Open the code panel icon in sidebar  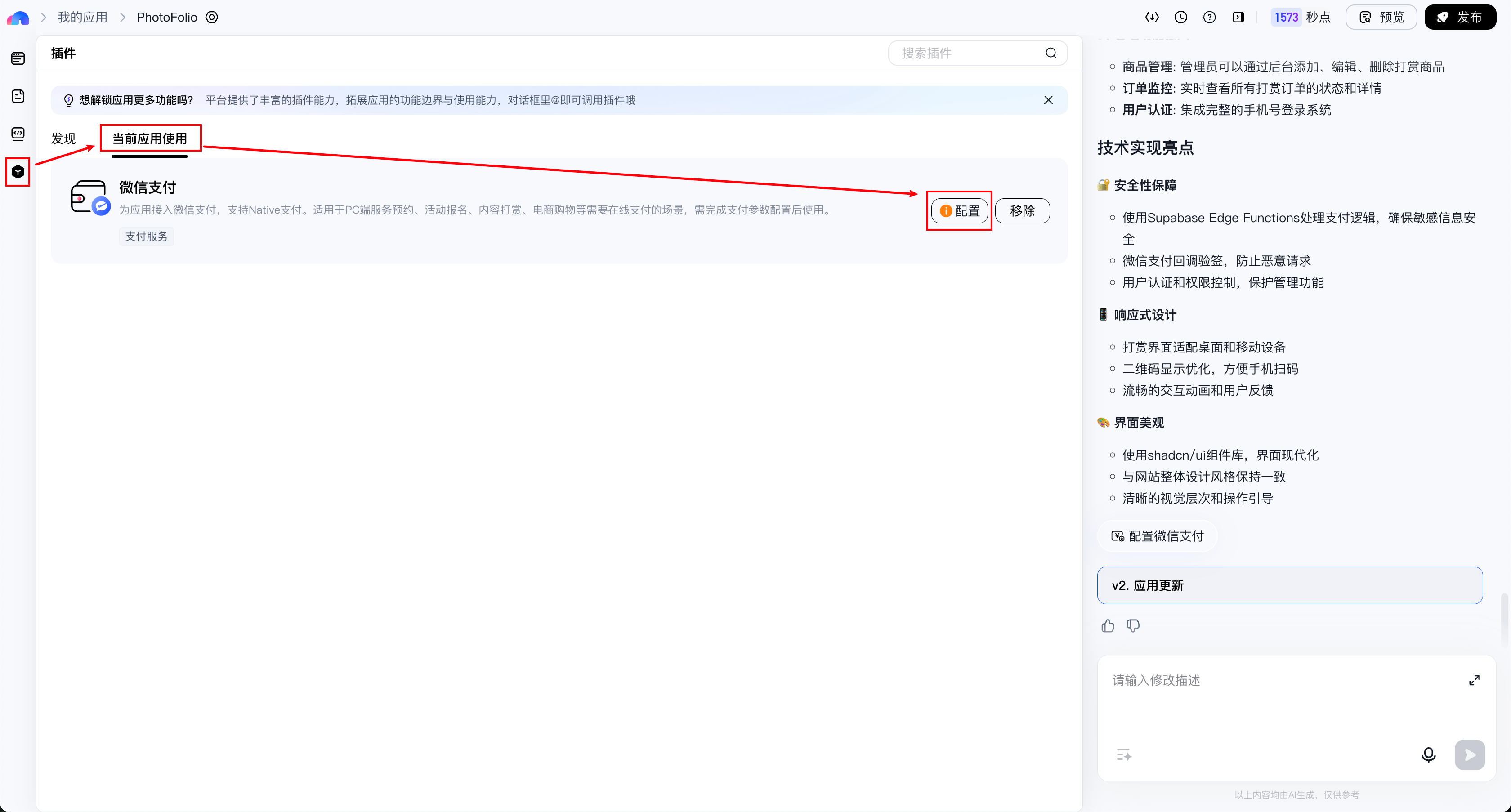click(18, 134)
